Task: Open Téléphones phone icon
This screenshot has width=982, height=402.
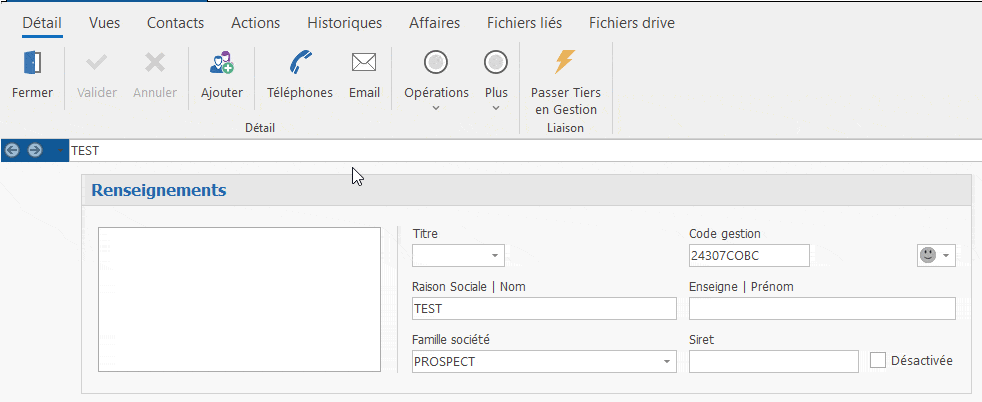Action: 299,63
